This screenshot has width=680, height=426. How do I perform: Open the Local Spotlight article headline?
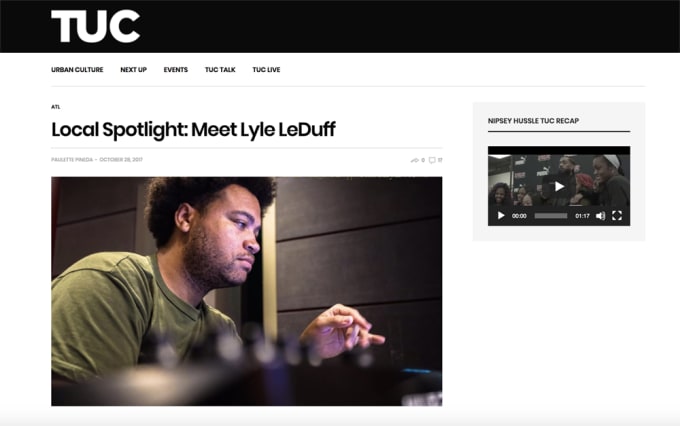coord(193,130)
